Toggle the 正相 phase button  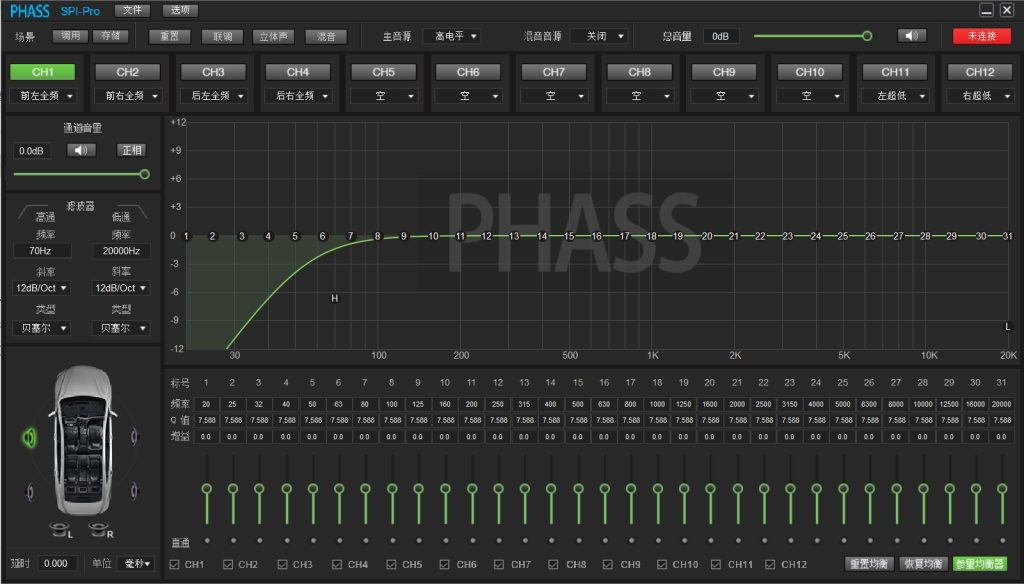tap(132, 150)
